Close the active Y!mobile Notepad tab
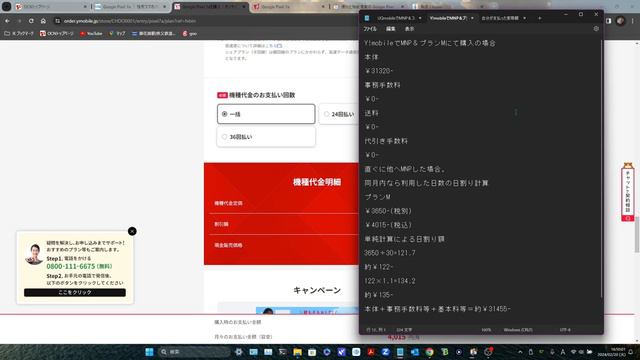Viewport: 640px width, 360px height. click(x=472, y=18)
